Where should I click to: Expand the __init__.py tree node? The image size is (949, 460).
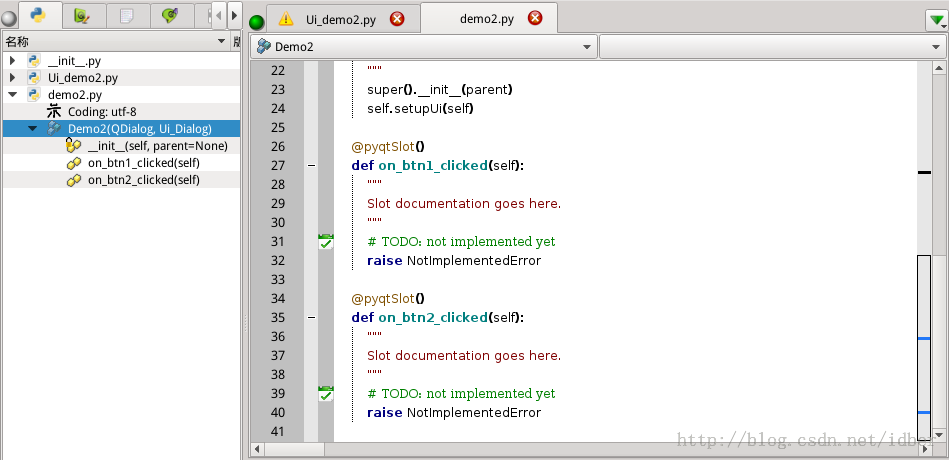click(x=12, y=61)
